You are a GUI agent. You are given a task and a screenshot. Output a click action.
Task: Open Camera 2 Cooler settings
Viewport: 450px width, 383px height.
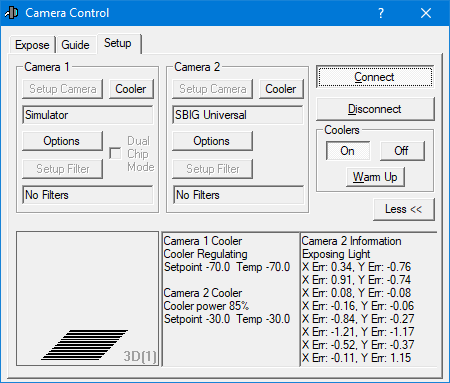pos(281,89)
